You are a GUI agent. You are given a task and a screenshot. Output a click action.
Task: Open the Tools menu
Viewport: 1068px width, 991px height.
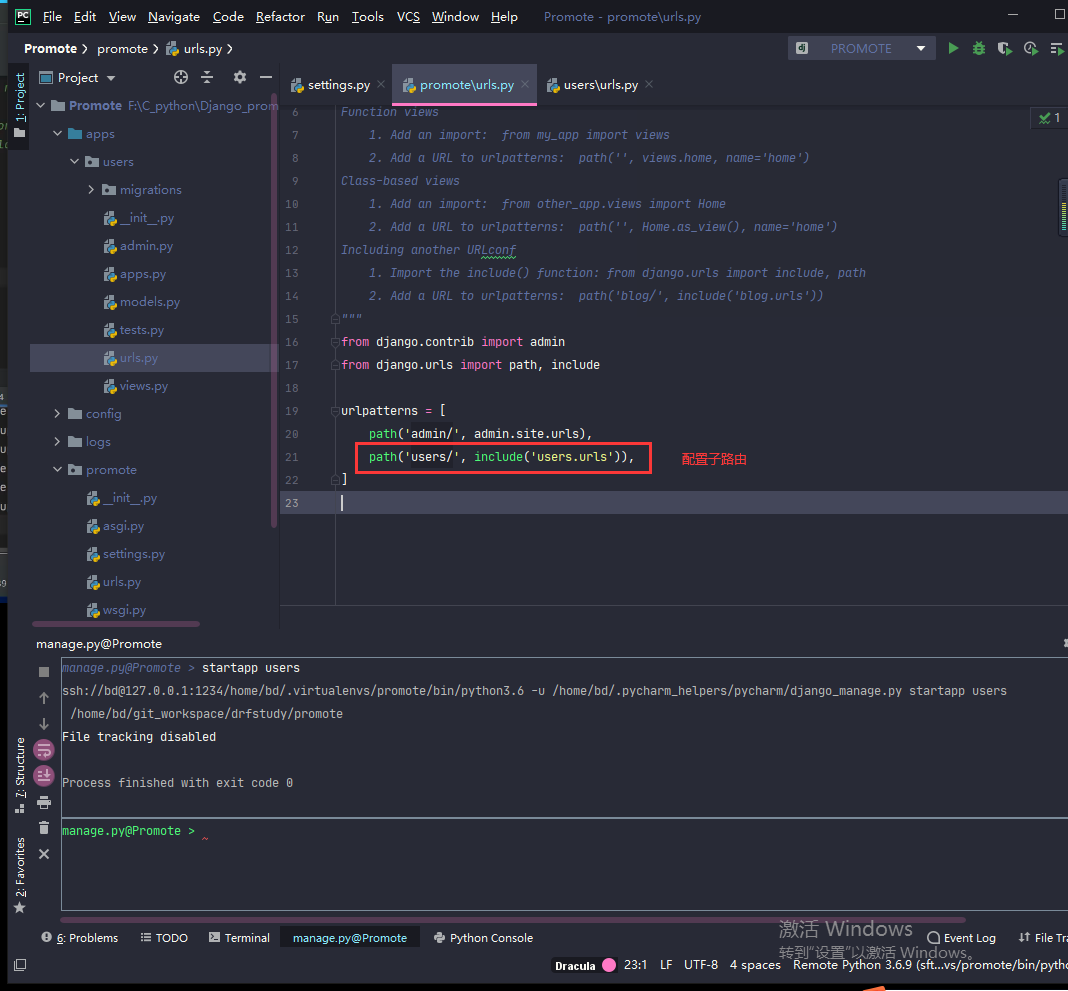[367, 16]
